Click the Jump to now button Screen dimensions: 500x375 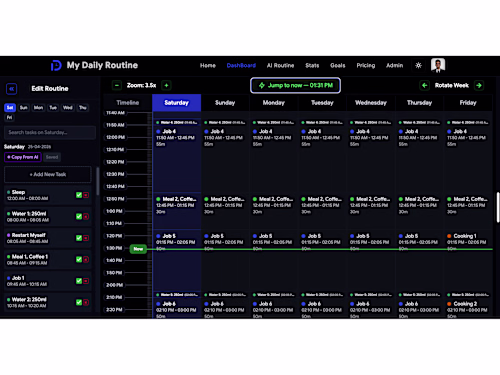[x=295, y=85]
